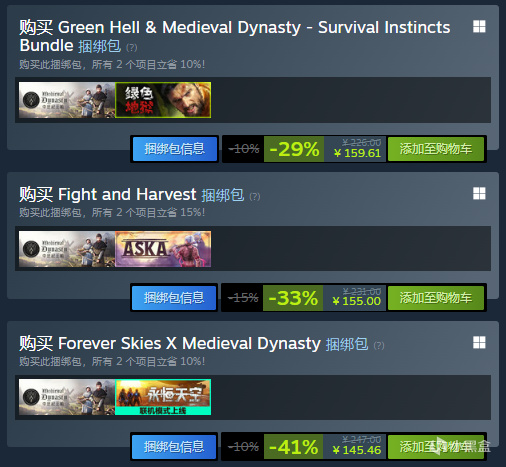Screen dimensions: 506x467
Task: Click 捆绑包信息 for Fight and Harvest bundle
Action: pos(174,298)
